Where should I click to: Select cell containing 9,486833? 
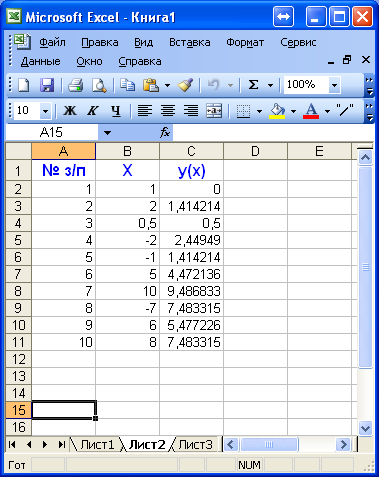pyautogui.click(x=191, y=291)
